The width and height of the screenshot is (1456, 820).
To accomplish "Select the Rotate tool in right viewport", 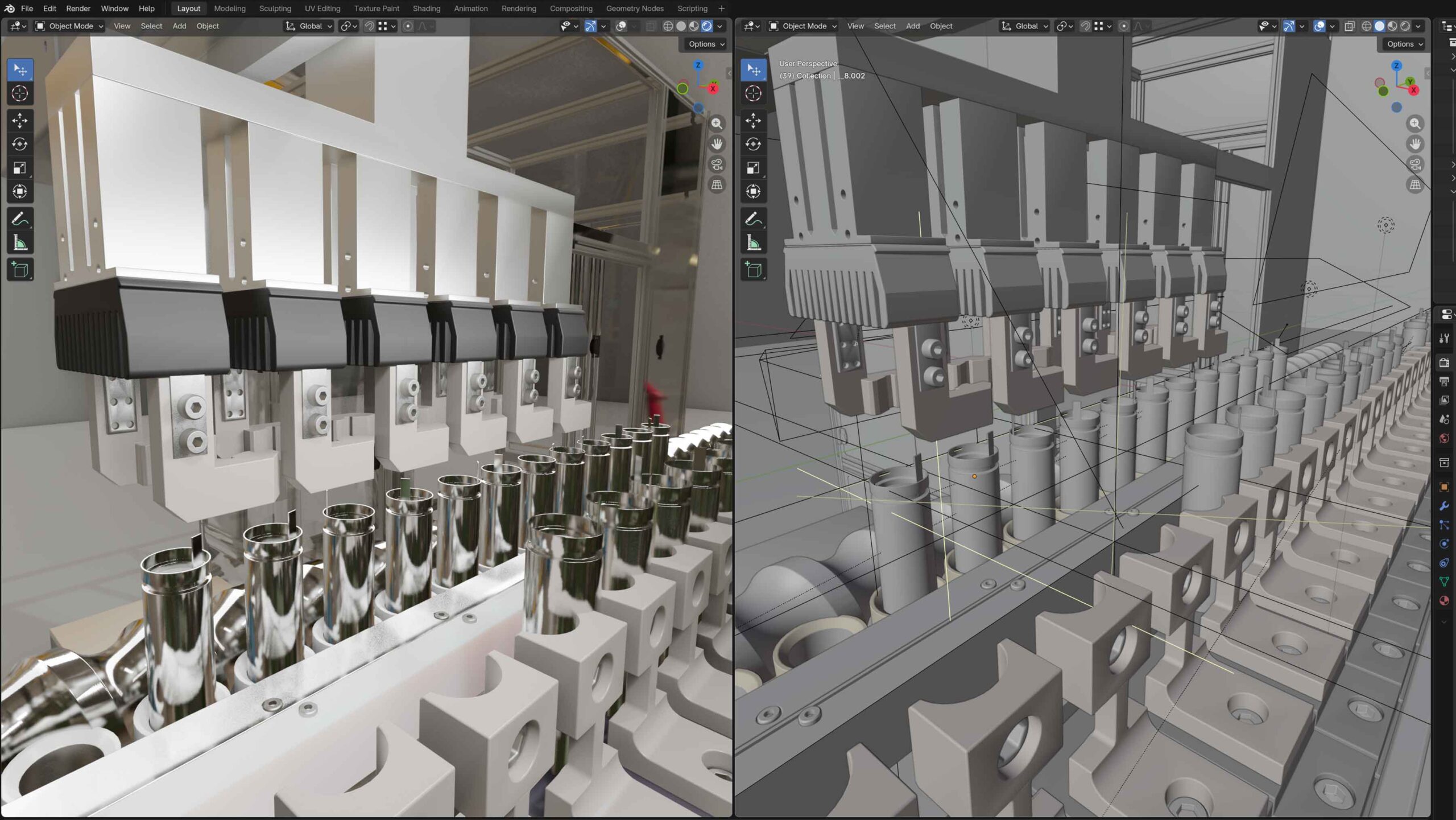I will [754, 145].
